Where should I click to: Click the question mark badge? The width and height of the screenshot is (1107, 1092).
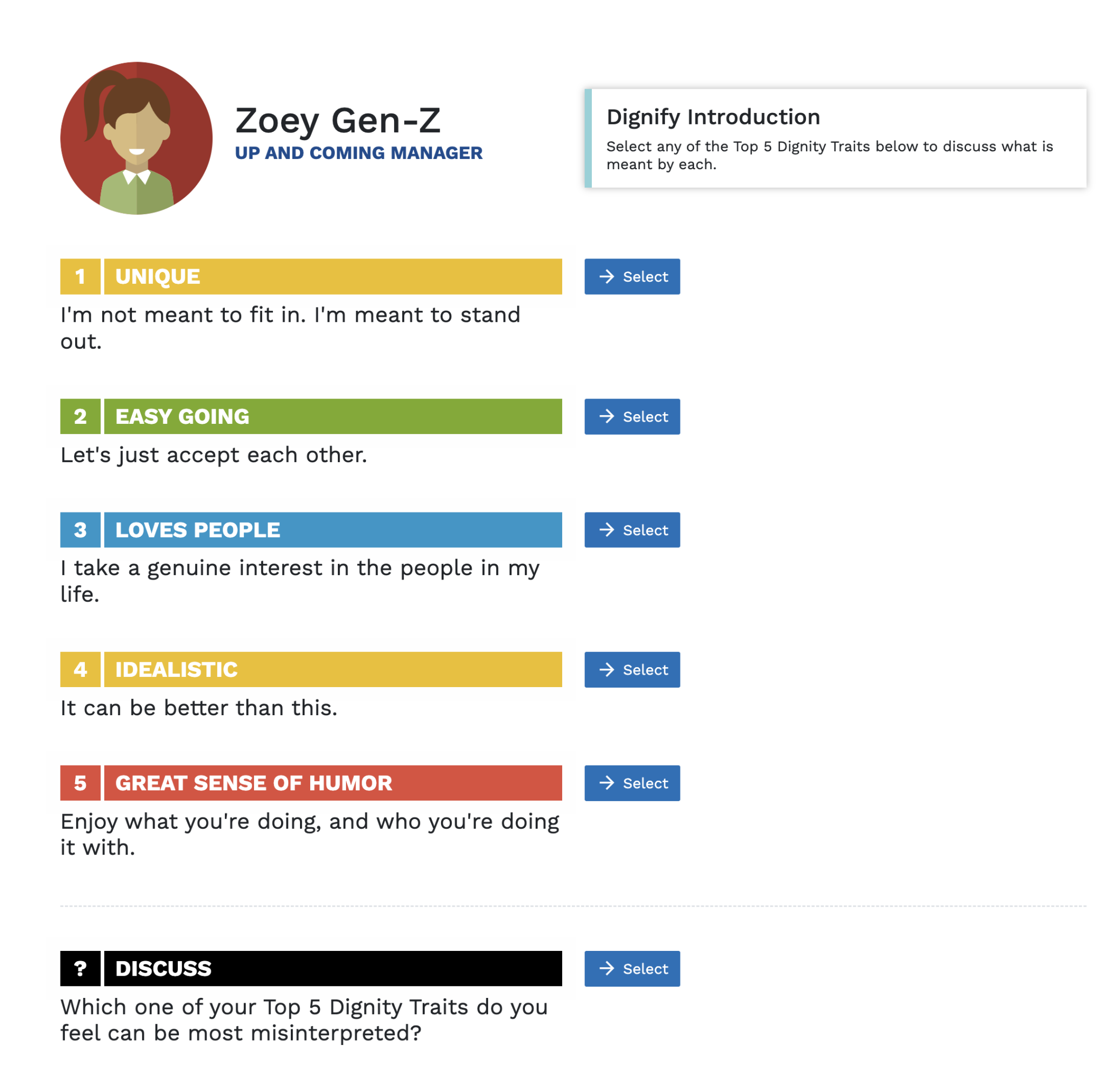click(x=80, y=968)
